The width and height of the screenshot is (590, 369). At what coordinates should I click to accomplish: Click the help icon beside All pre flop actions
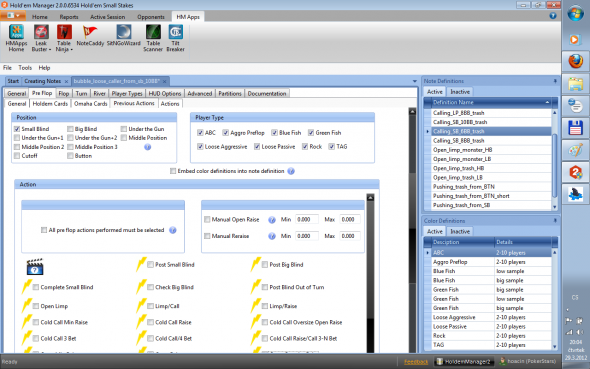[x=173, y=230]
